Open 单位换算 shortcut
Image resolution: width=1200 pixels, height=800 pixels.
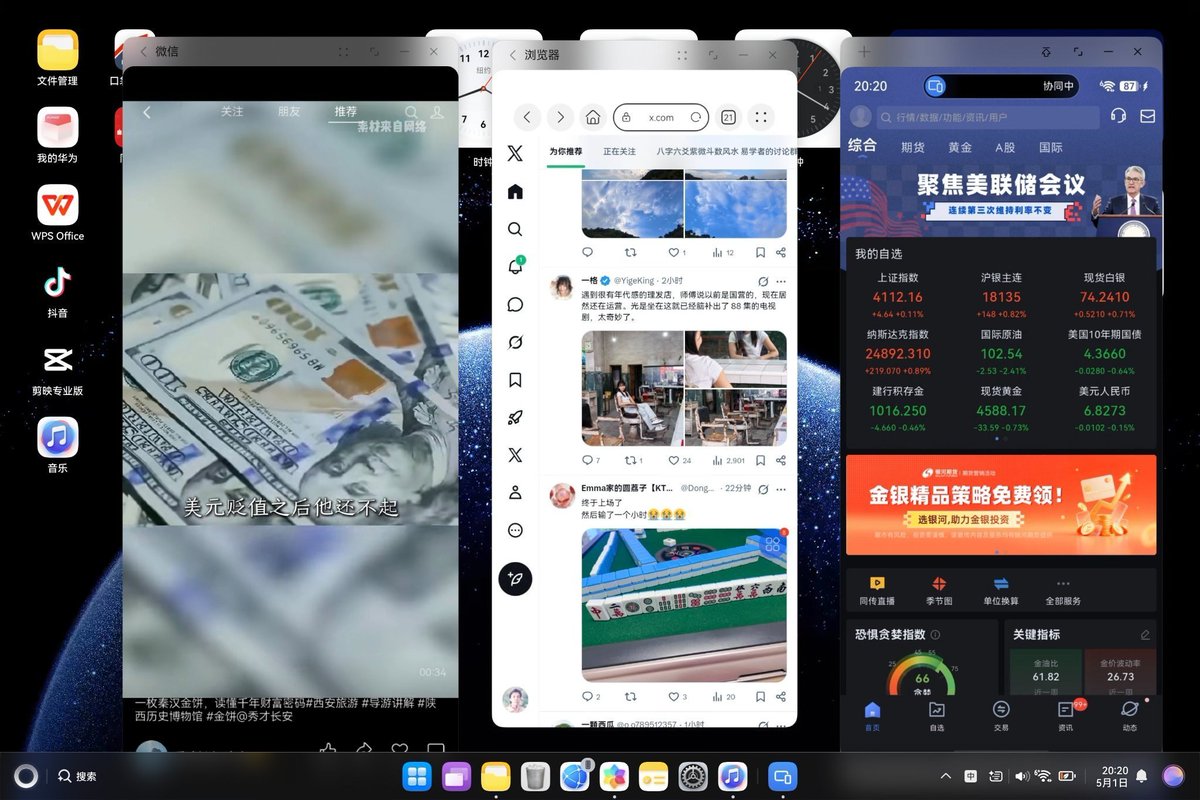click(x=1001, y=591)
